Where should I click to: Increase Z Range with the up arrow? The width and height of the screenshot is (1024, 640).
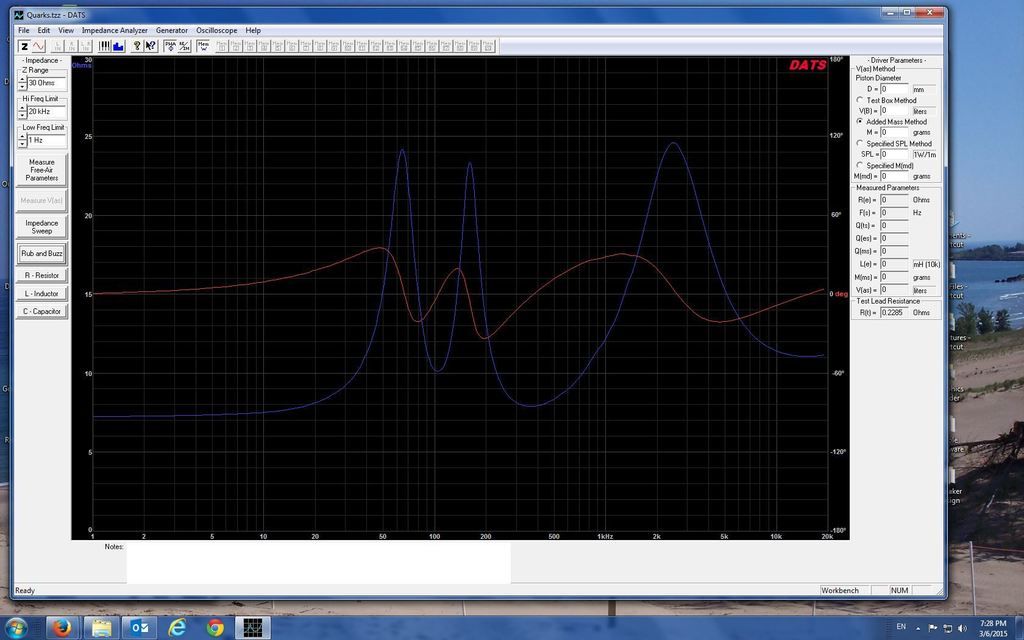pos(22,80)
